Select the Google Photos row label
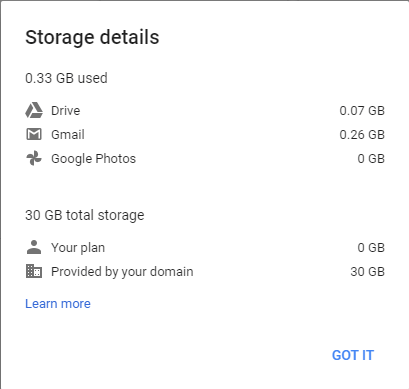 coord(94,159)
